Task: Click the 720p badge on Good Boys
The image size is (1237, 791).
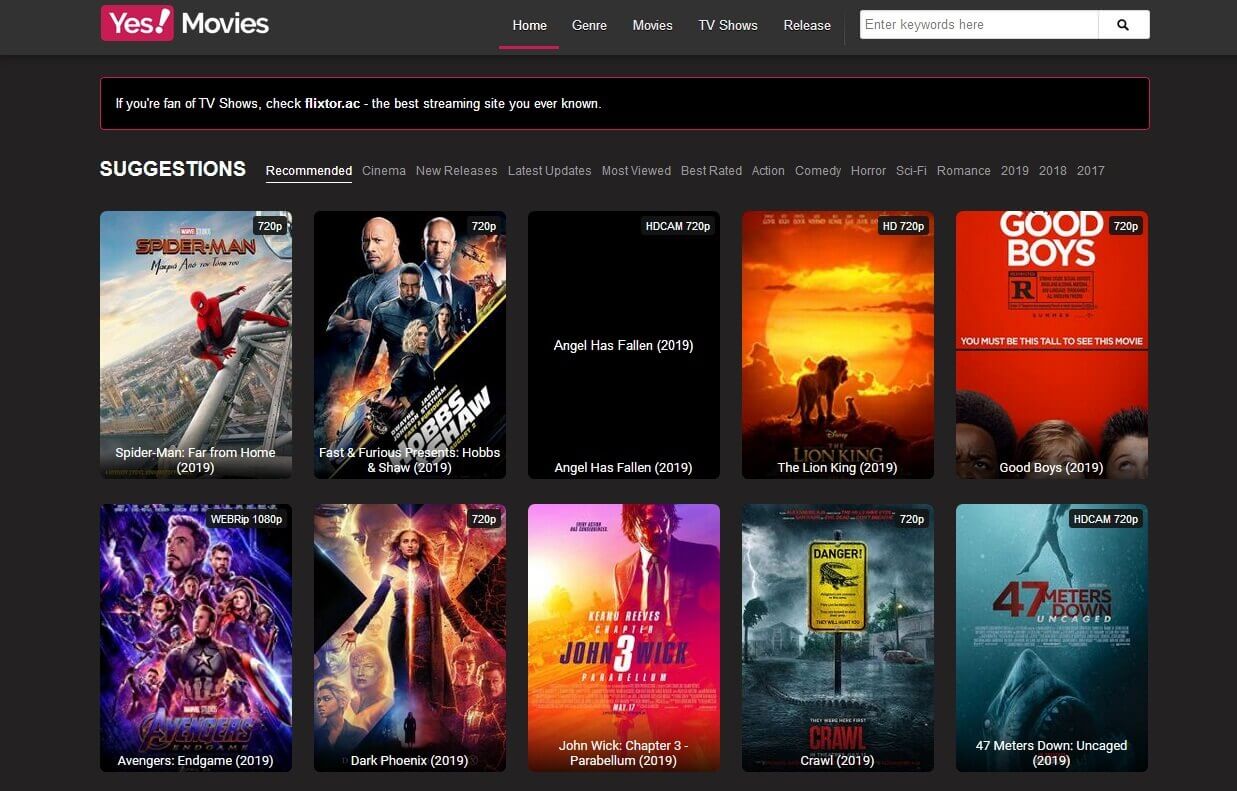Action: [1126, 226]
